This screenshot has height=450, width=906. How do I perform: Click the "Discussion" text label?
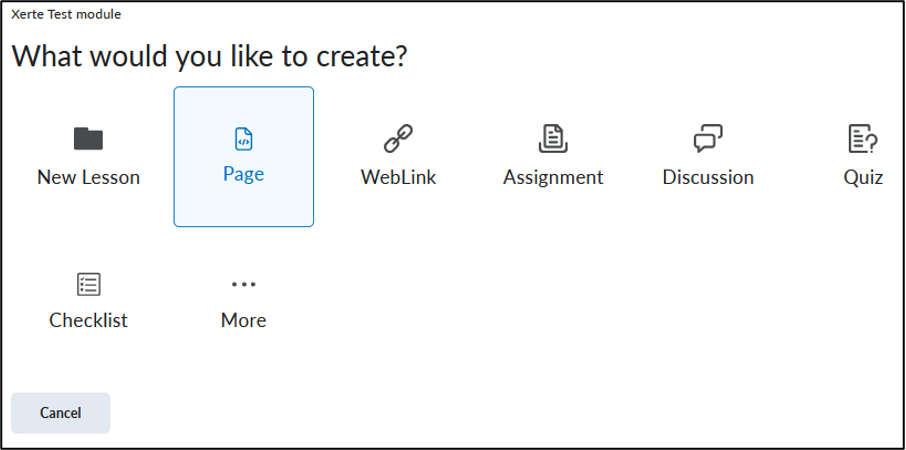point(708,177)
